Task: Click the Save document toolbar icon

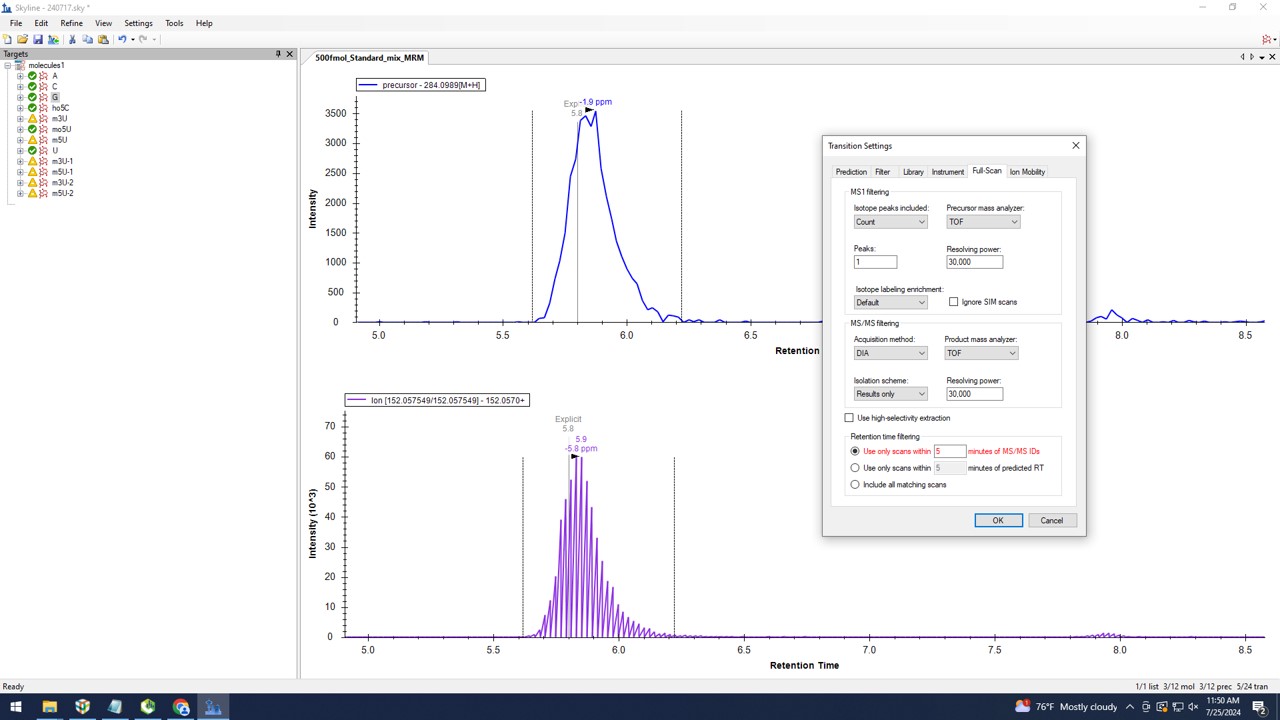Action: point(38,40)
